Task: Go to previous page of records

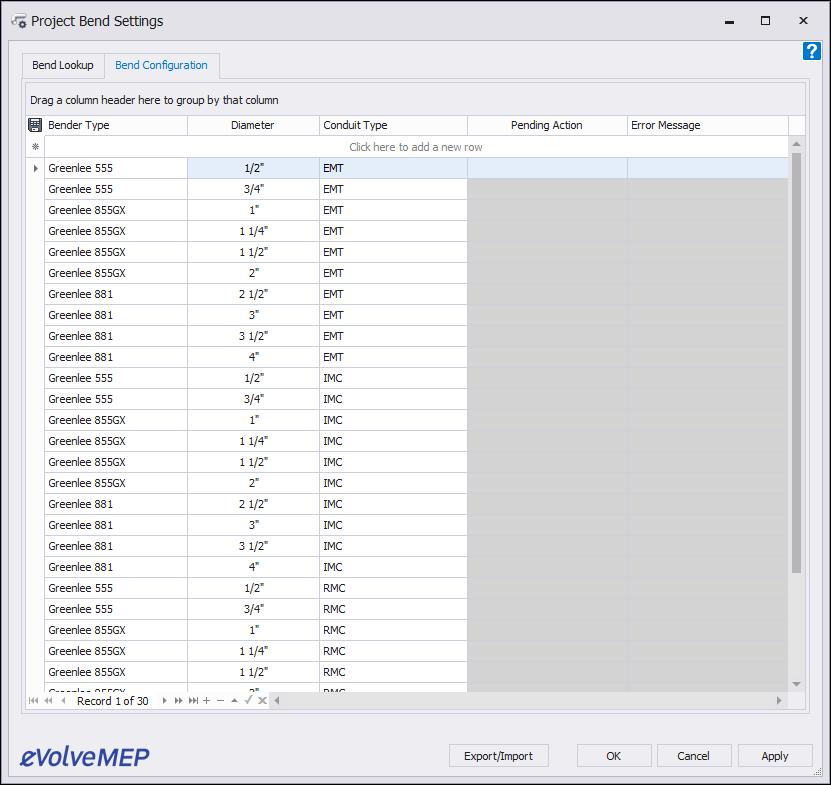Action: (x=48, y=701)
